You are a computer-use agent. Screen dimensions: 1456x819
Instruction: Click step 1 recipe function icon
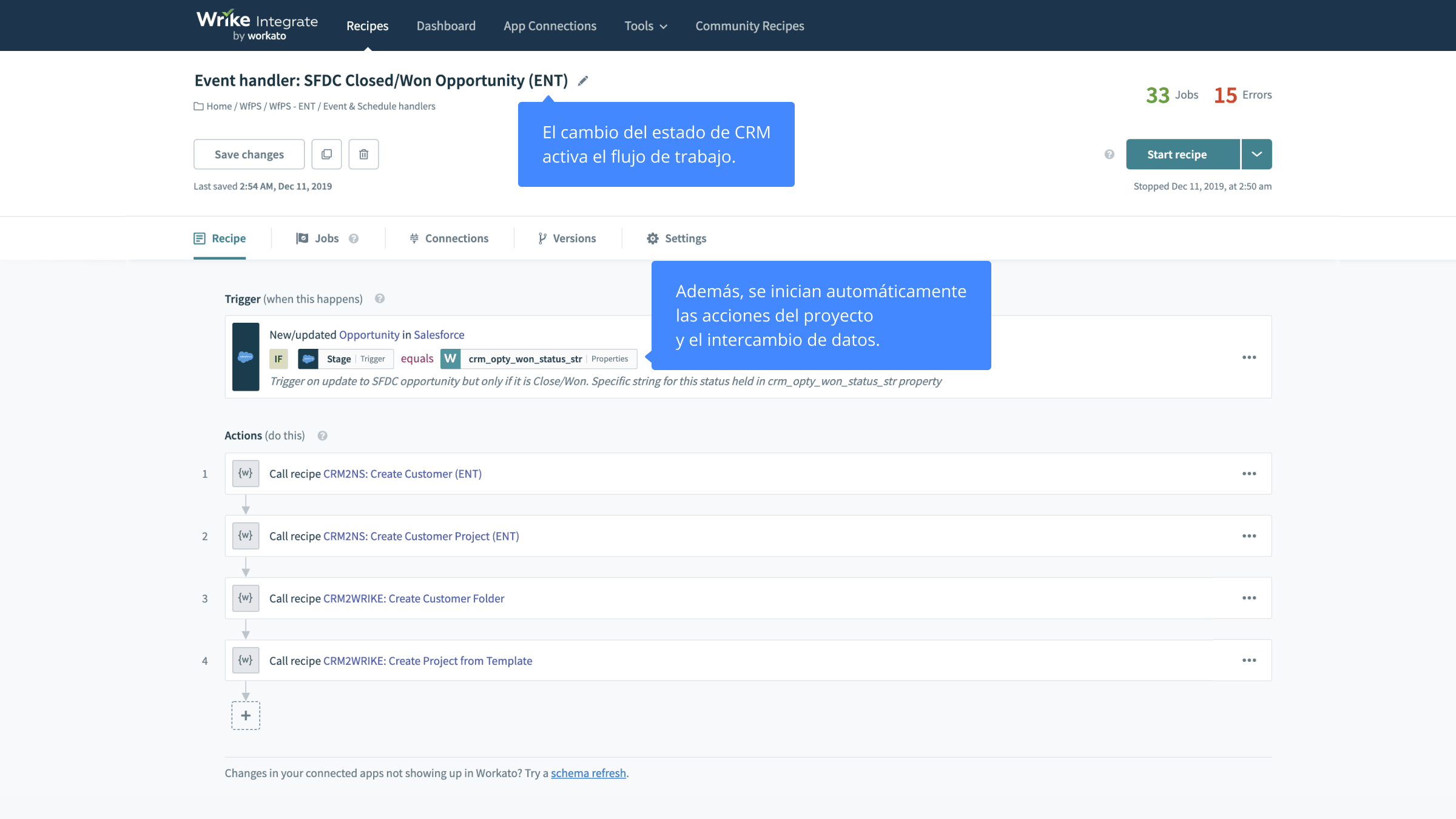[246, 473]
